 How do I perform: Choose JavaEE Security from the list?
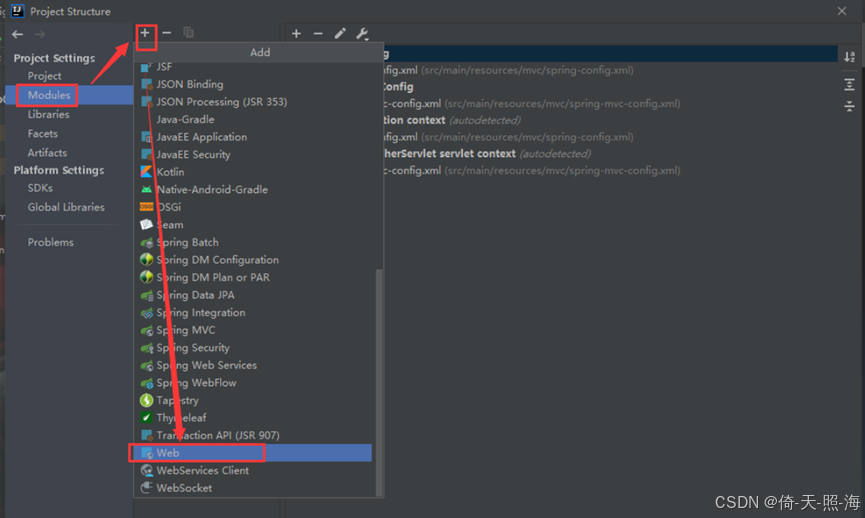click(x=254, y=154)
